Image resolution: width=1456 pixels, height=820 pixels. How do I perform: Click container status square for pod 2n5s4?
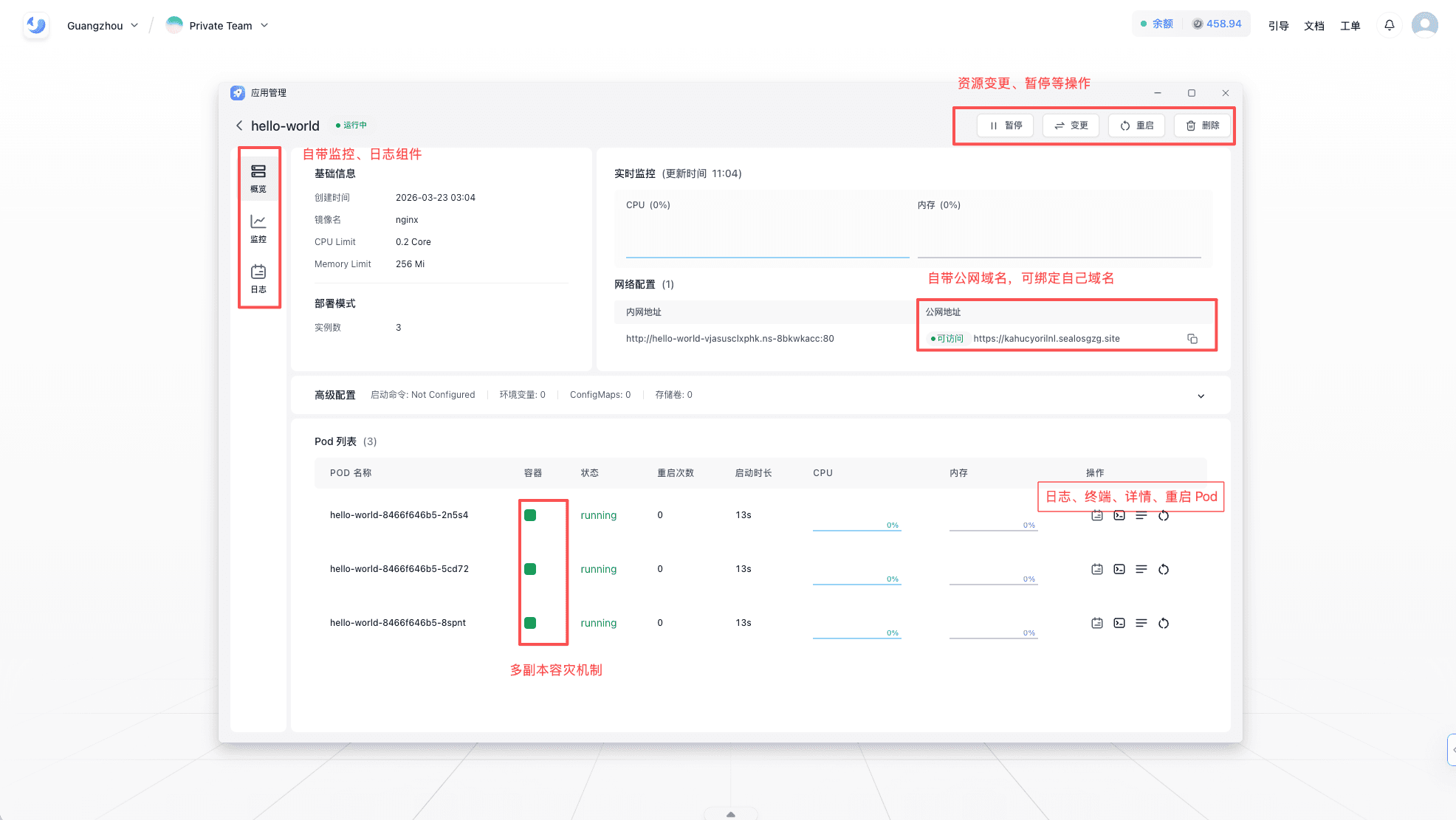coord(530,515)
